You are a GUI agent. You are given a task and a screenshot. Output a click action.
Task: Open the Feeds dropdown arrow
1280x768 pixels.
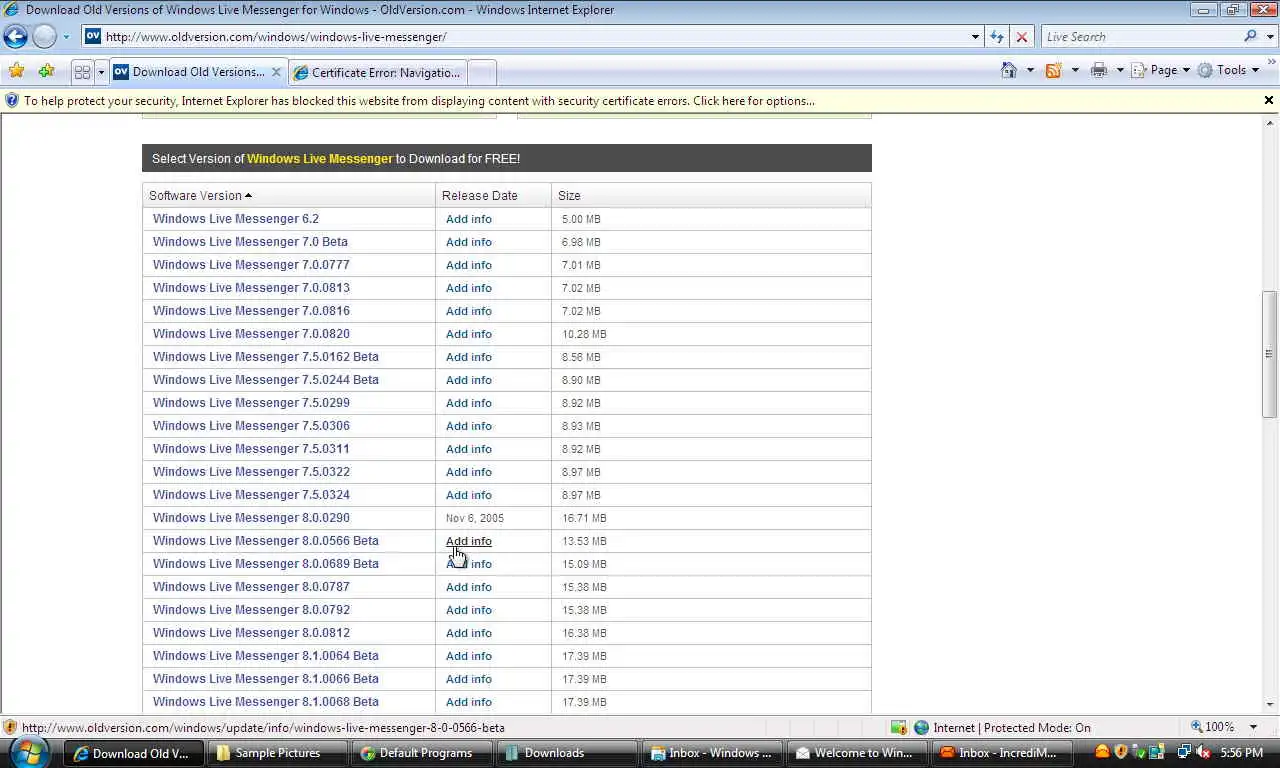point(1075,70)
